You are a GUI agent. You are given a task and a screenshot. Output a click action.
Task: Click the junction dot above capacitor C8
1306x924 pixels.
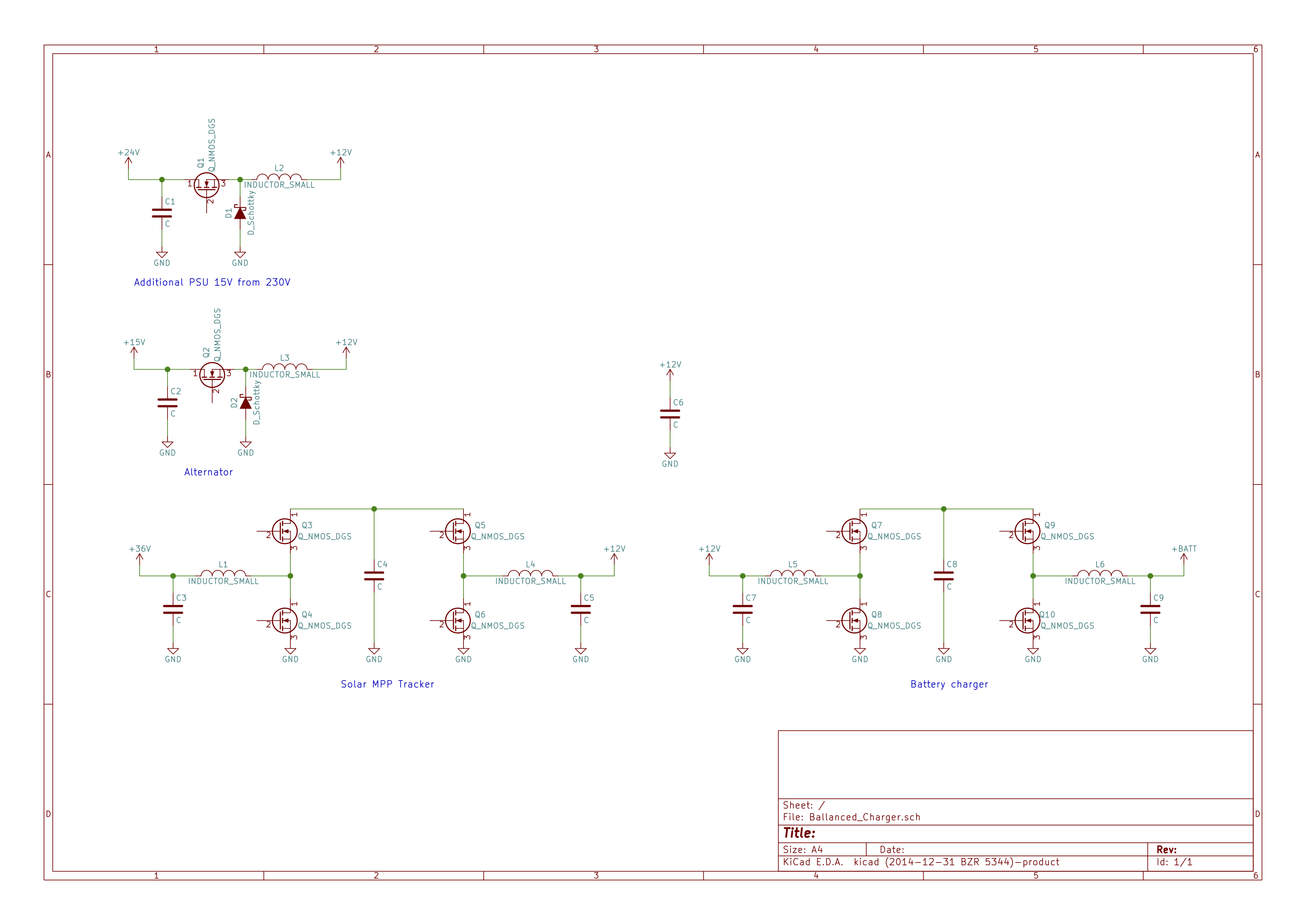point(943,509)
